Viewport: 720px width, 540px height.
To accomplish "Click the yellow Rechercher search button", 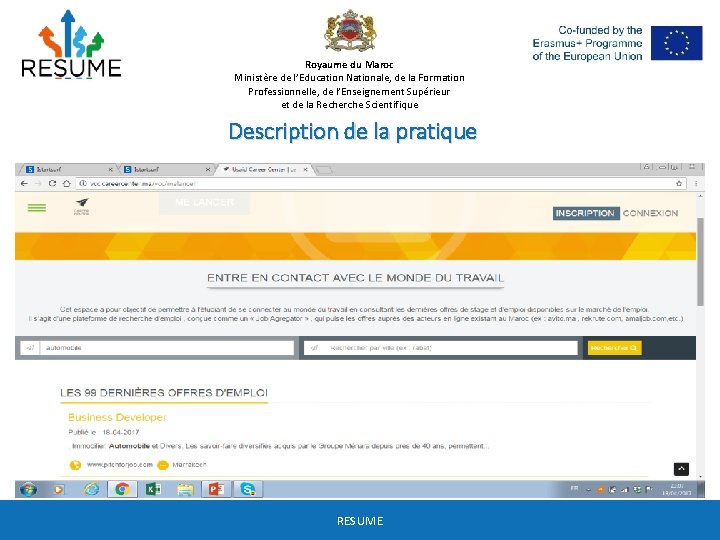I will [614, 348].
